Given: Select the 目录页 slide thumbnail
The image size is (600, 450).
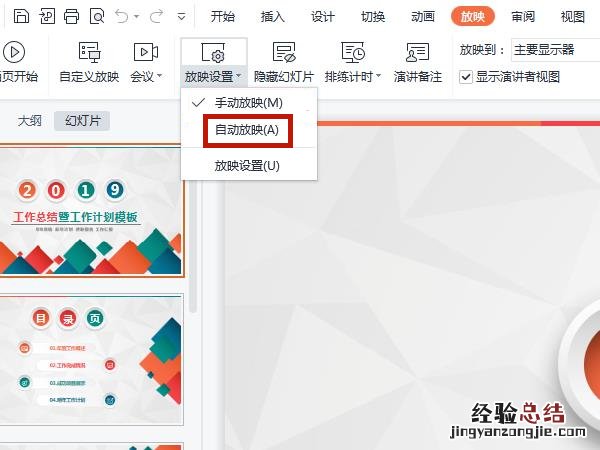Looking at the screenshot, I should coord(91,359).
